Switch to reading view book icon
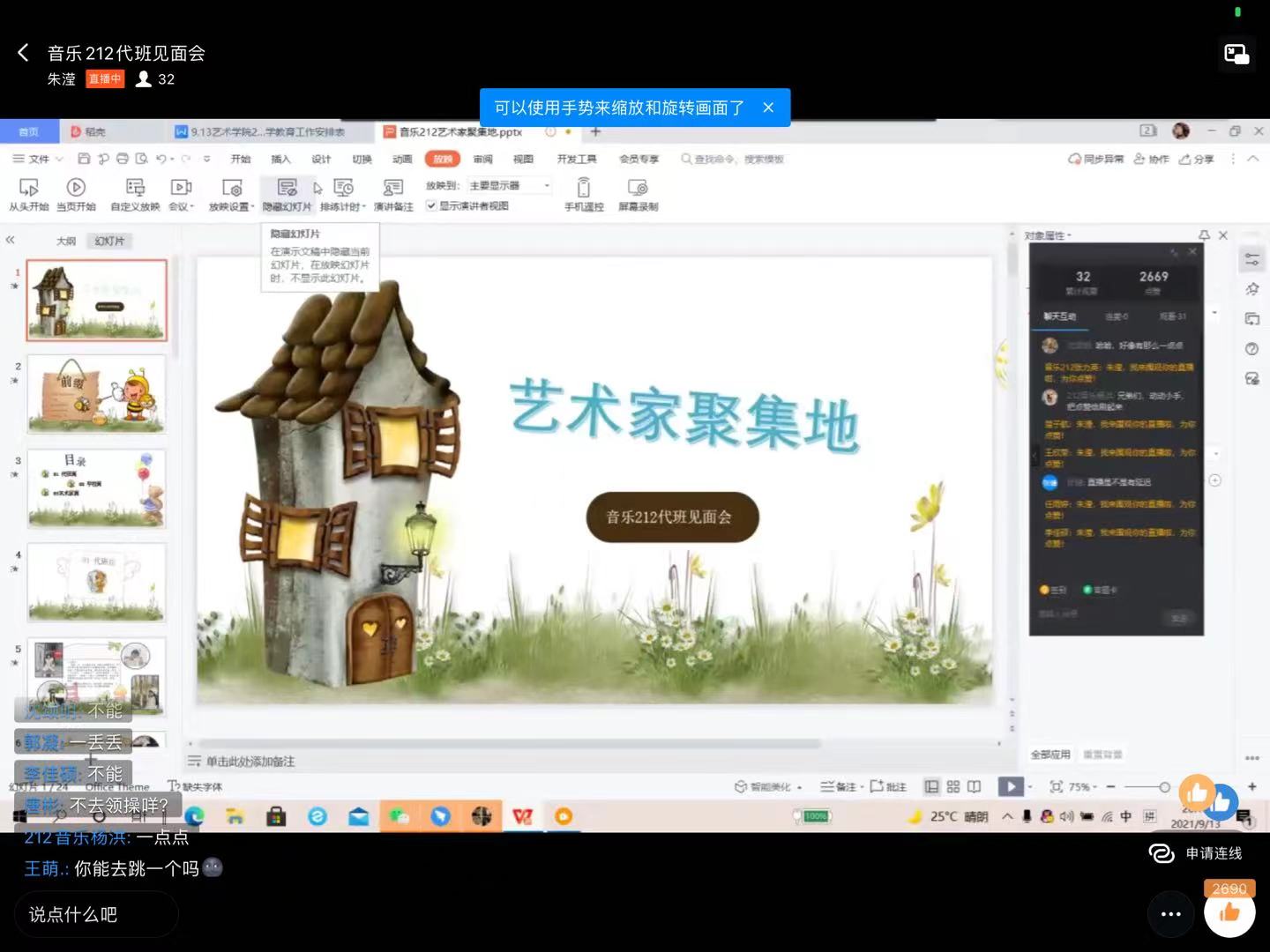The height and width of the screenshot is (952, 1270). coord(974,786)
